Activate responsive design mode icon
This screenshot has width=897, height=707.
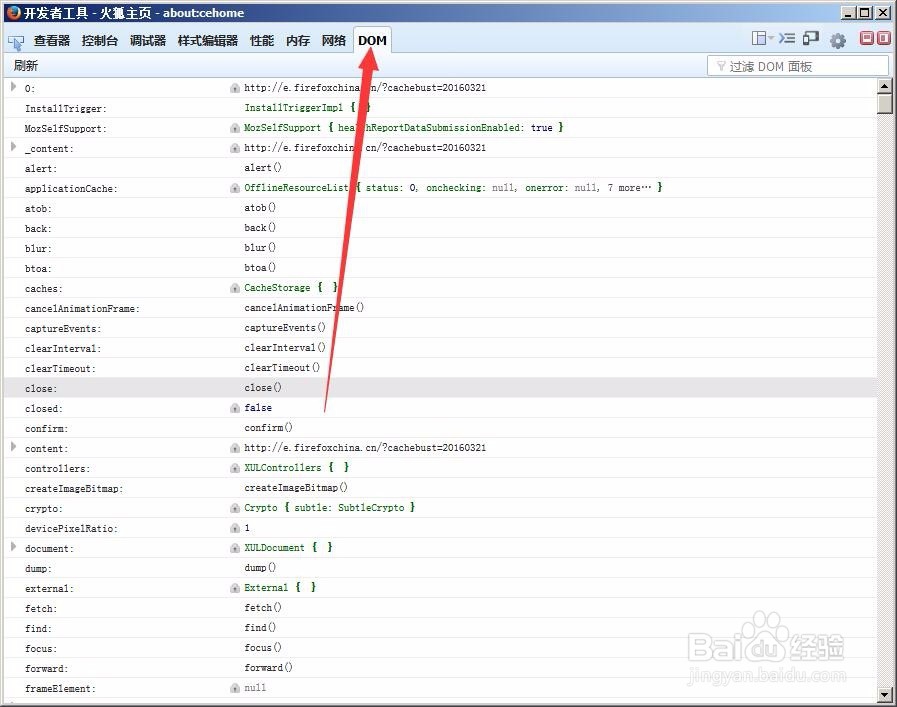pos(810,38)
